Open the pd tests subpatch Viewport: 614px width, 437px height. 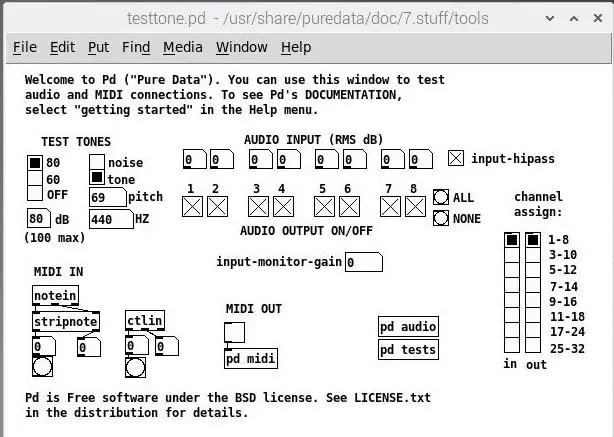click(x=408, y=349)
